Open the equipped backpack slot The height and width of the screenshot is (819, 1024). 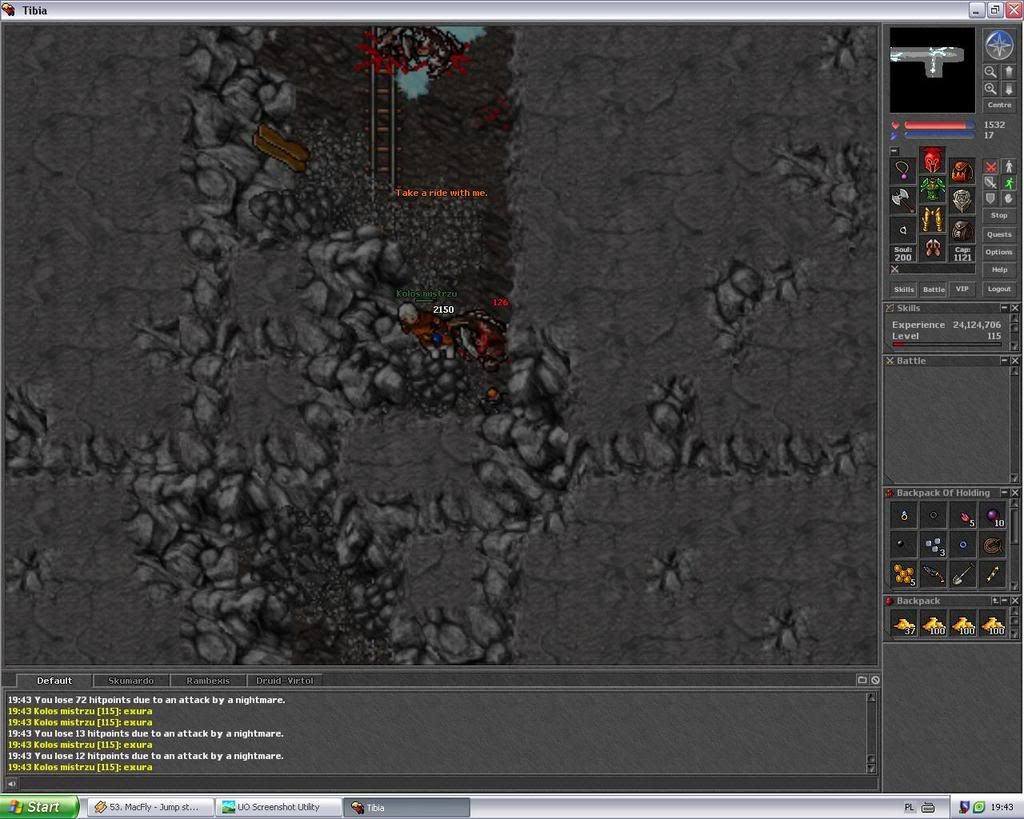[963, 170]
